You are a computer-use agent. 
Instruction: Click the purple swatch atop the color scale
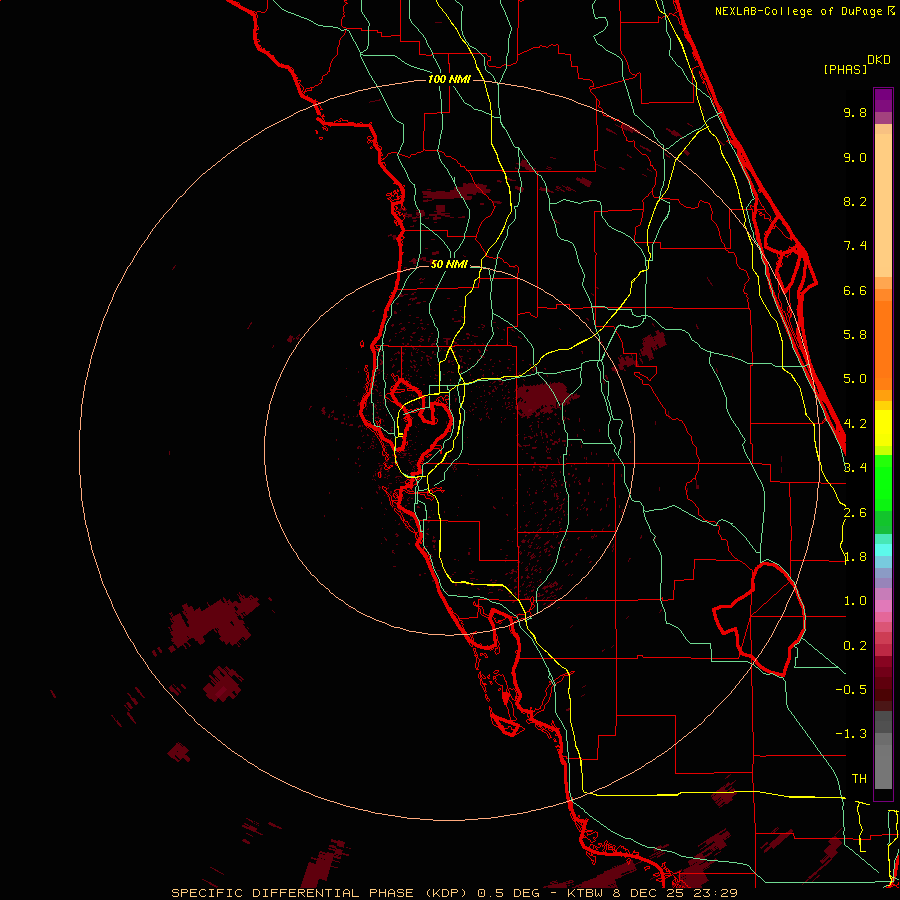(883, 100)
